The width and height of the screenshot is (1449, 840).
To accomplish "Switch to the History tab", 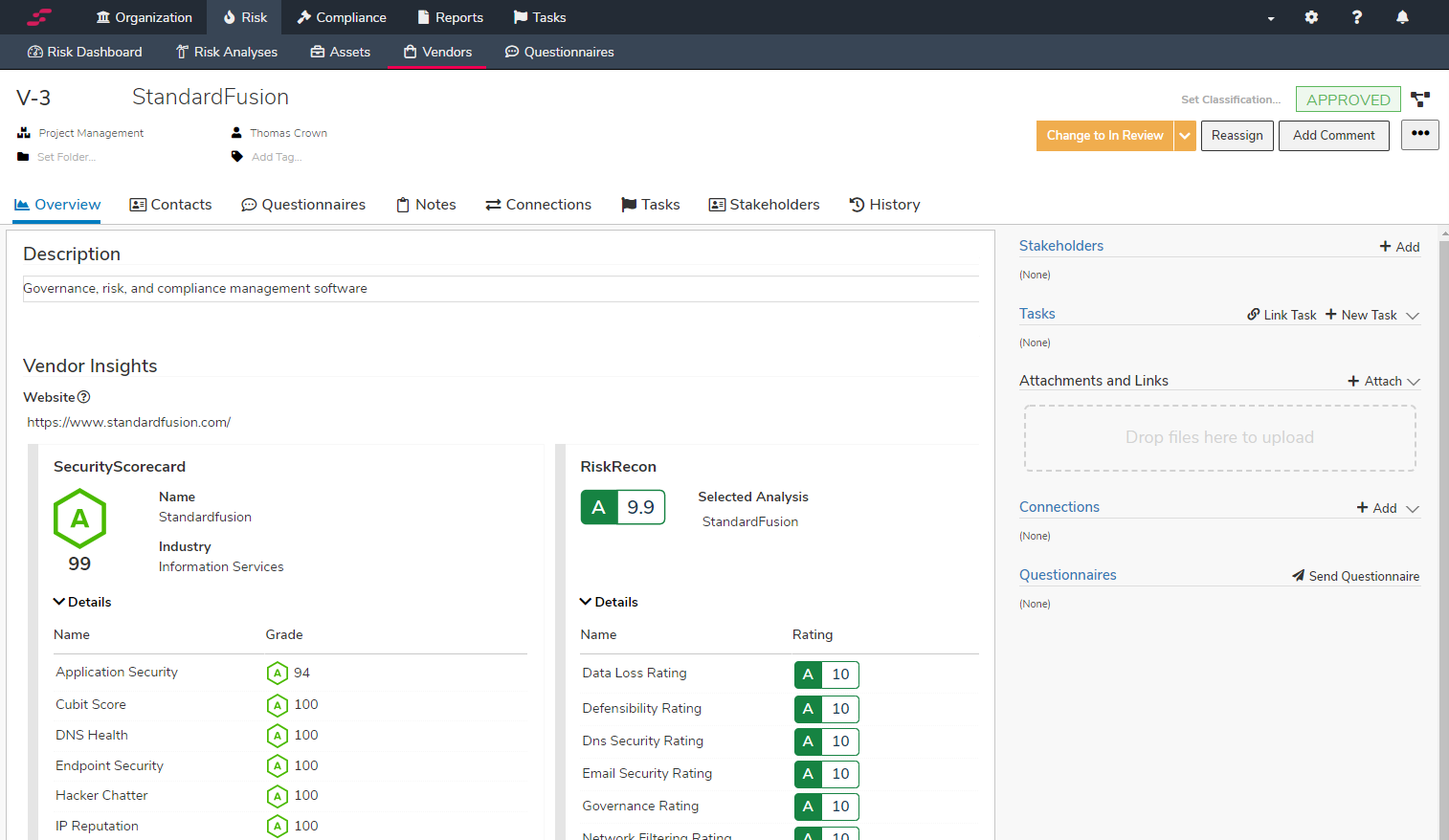I will tap(884, 205).
